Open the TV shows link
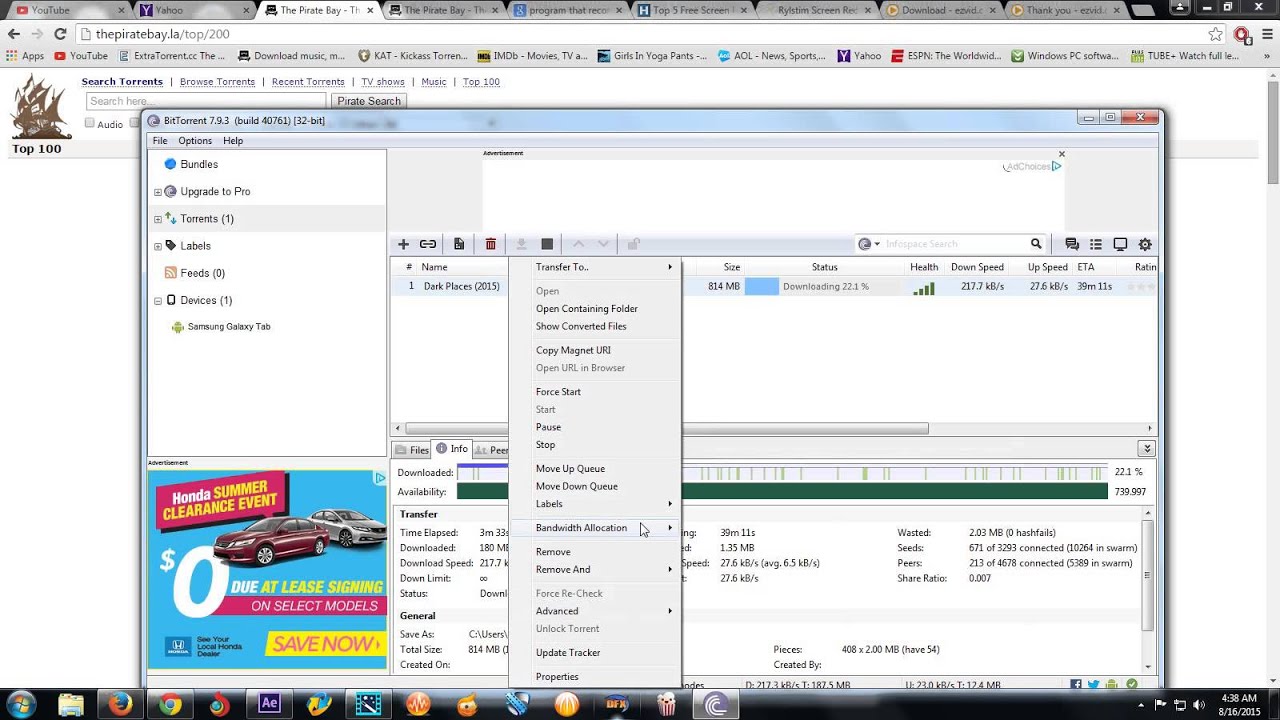Viewport: 1280px width, 720px height. click(x=383, y=82)
